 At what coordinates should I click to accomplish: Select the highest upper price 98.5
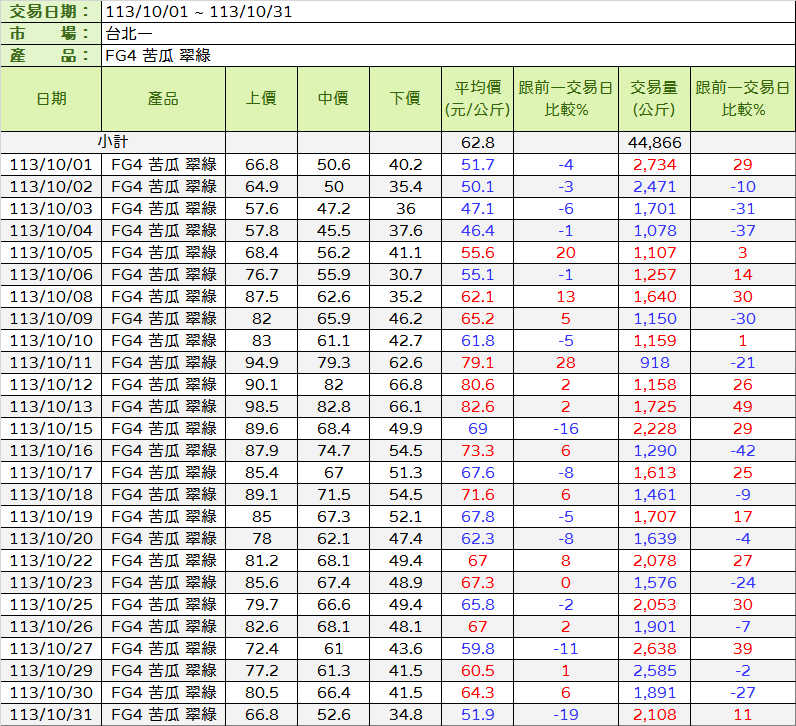click(x=261, y=406)
